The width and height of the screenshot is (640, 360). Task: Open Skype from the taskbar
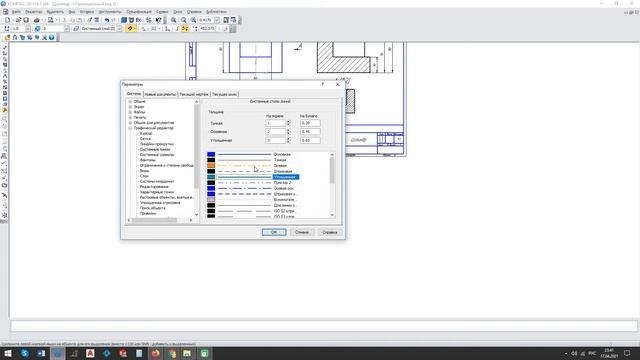point(24,353)
